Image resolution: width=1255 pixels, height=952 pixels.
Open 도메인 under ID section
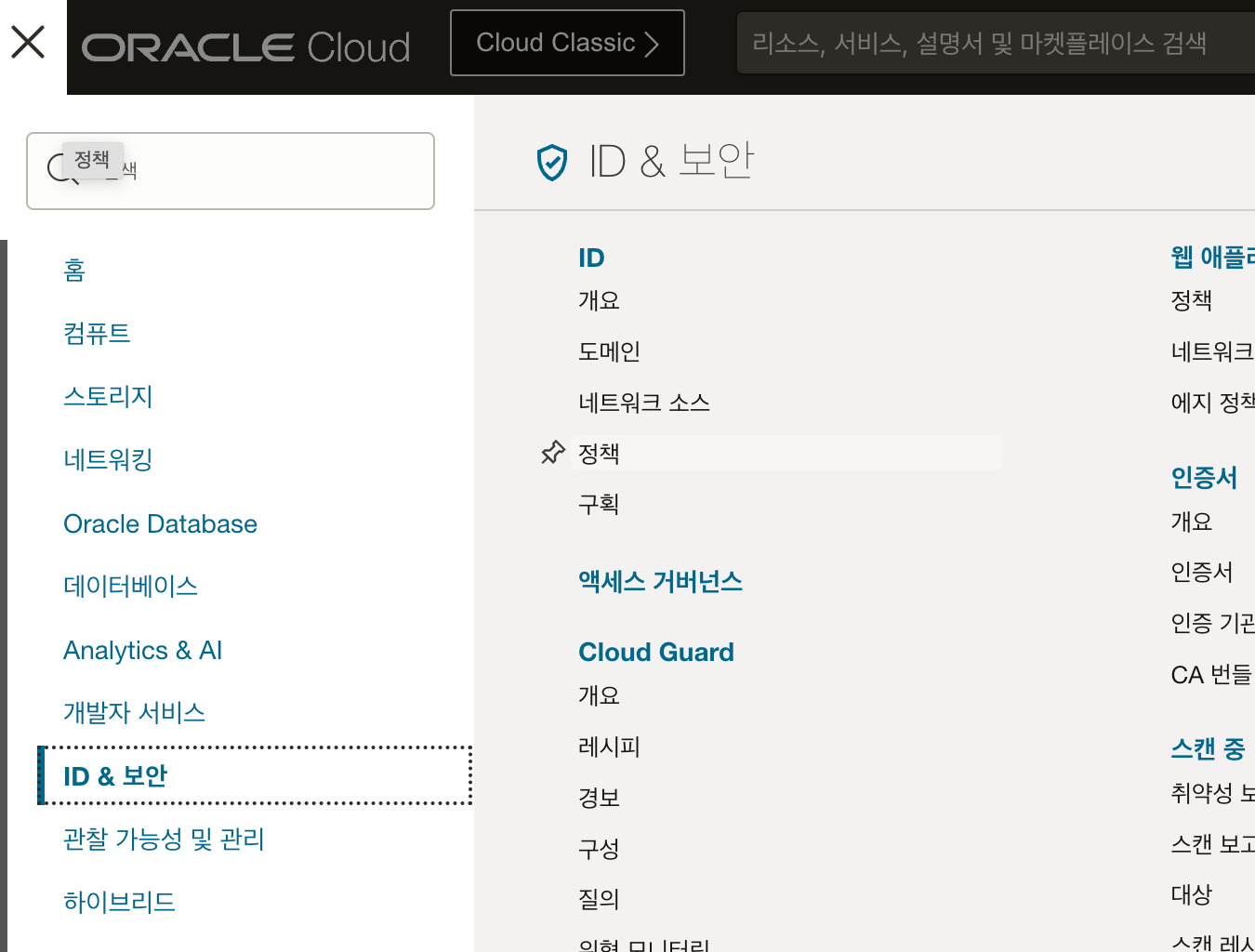[609, 351]
